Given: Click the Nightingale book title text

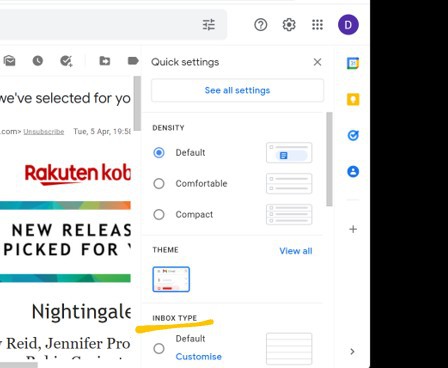Looking at the screenshot, I should [x=81, y=312].
